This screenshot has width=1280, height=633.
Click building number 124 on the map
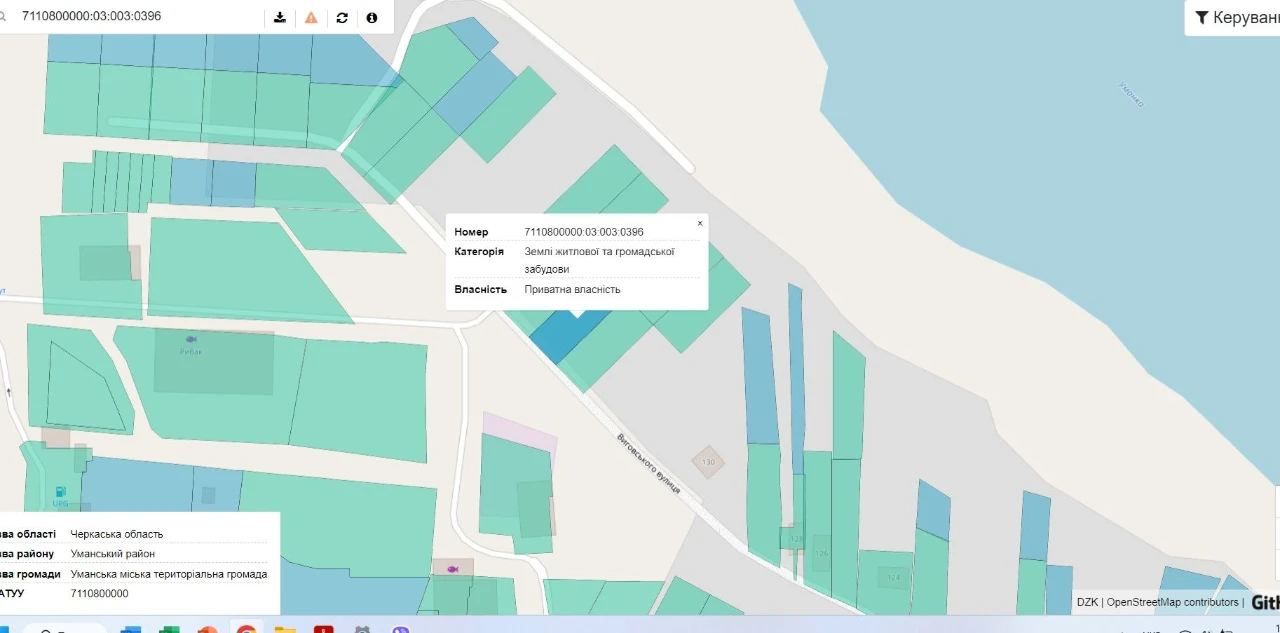point(893,577)
